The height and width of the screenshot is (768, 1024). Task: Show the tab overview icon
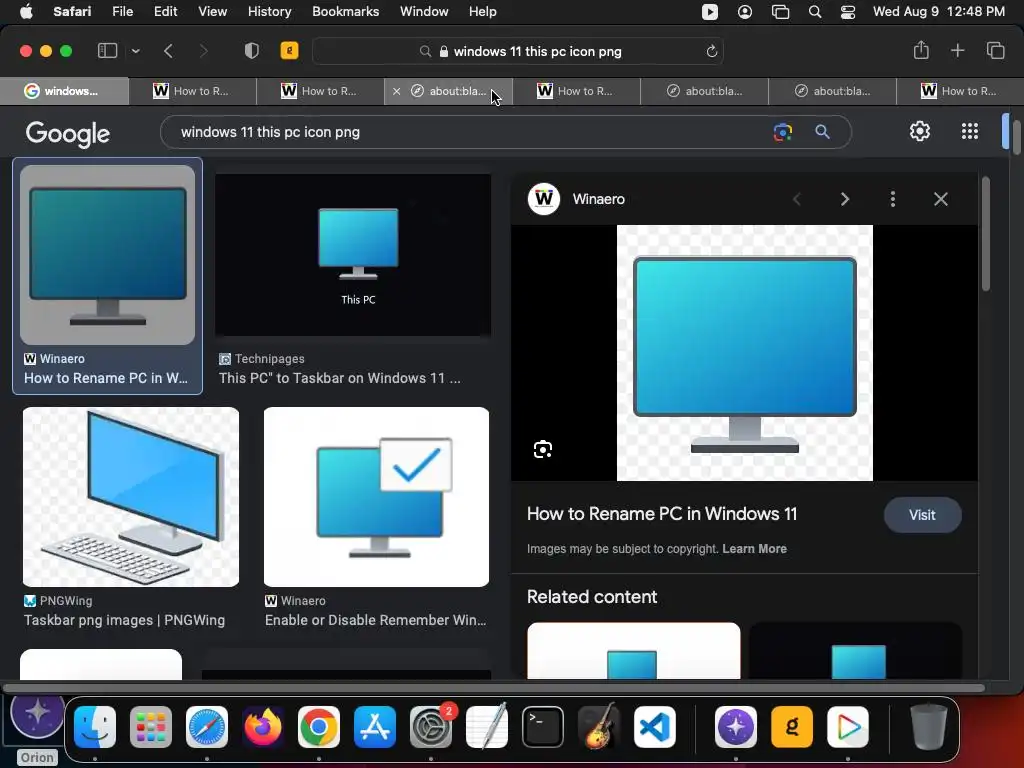pyautogui.click(x=995, y=50)
